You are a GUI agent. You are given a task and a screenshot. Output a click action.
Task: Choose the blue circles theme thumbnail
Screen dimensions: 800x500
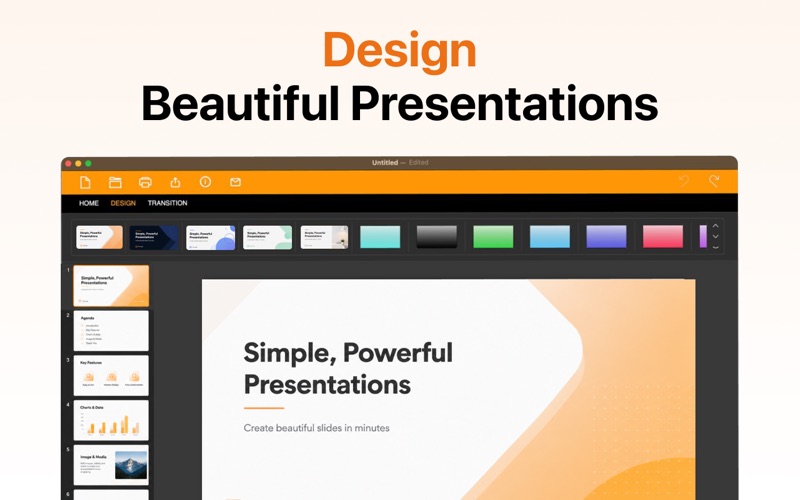click(210, 237)
